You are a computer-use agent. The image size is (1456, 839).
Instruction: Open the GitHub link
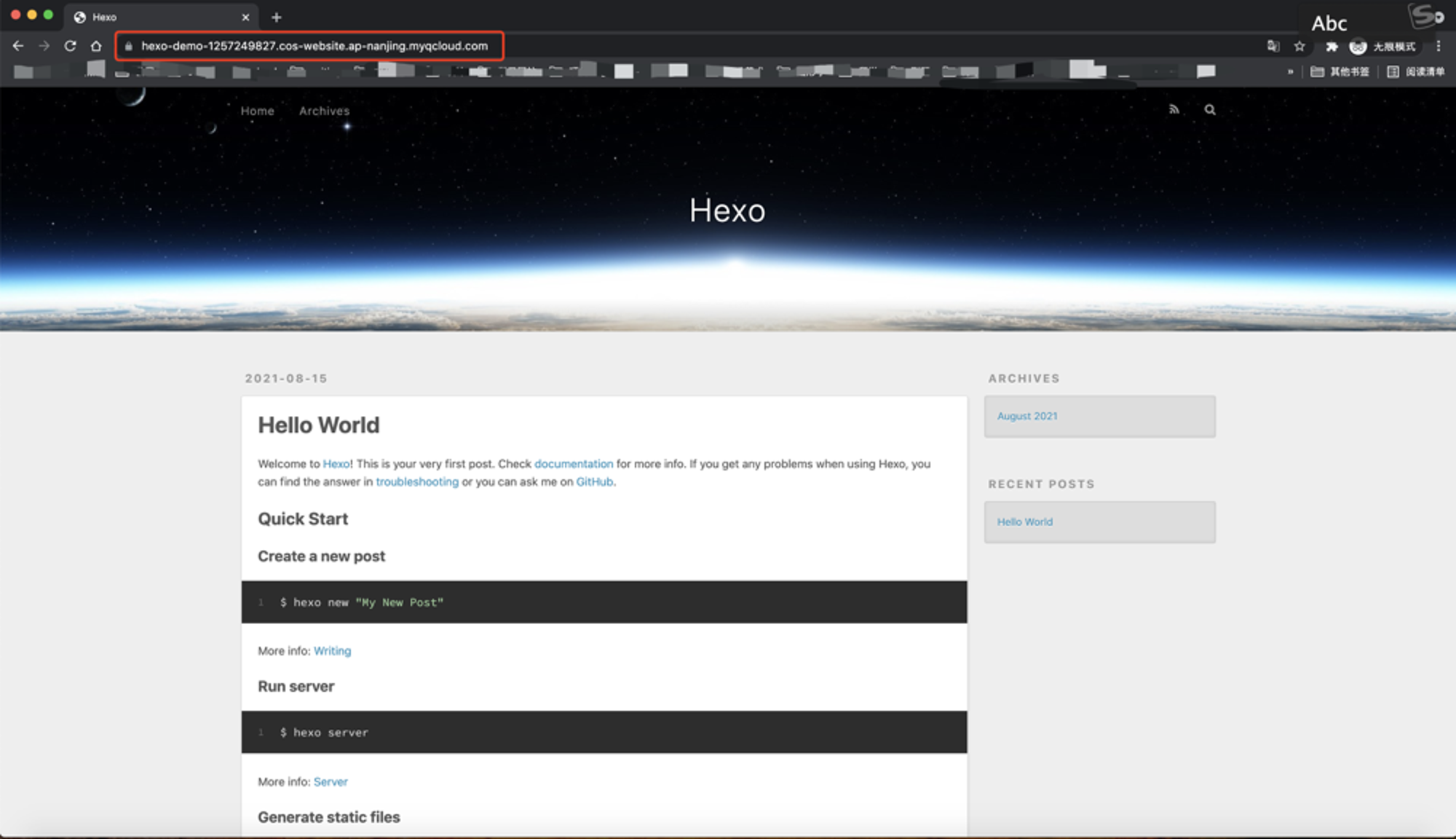[x=594, y=481]
